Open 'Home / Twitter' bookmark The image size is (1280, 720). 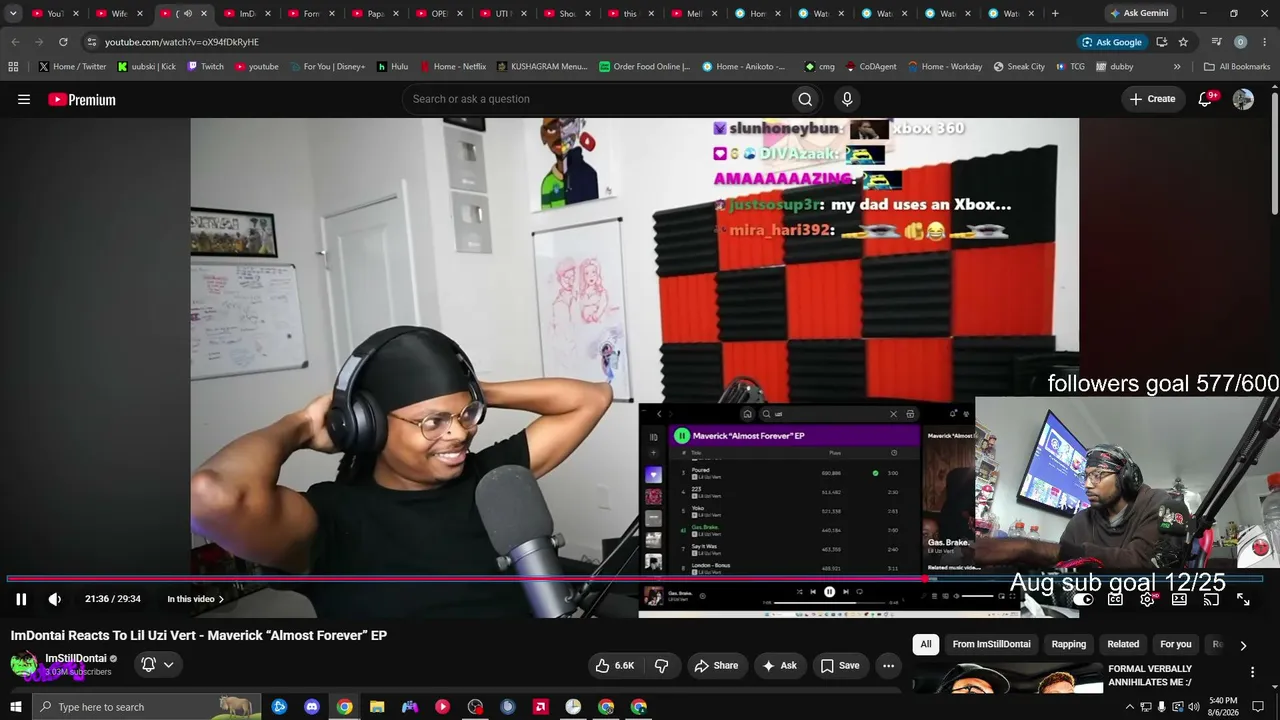pos(72,66)
